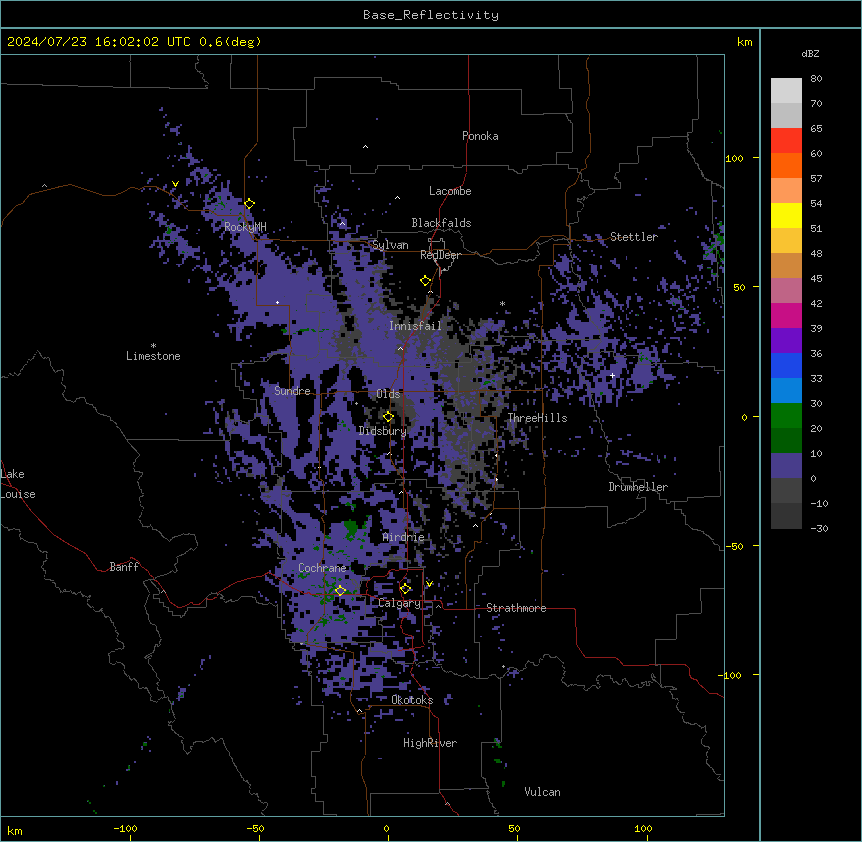This screenshot has height=842, width=862.
Task: Click the Base_Reflectivity title
Action: [x=431, y=15]
